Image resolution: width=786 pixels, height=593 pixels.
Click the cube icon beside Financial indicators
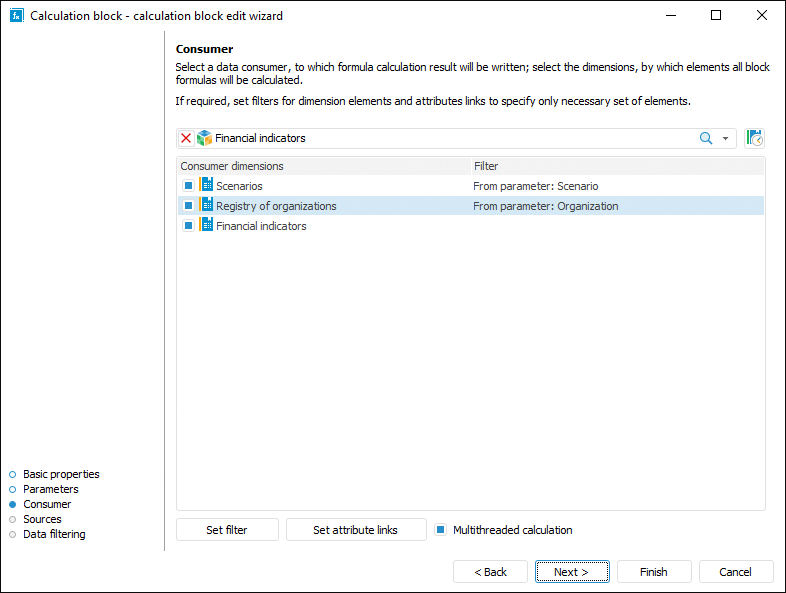[204, 138]
